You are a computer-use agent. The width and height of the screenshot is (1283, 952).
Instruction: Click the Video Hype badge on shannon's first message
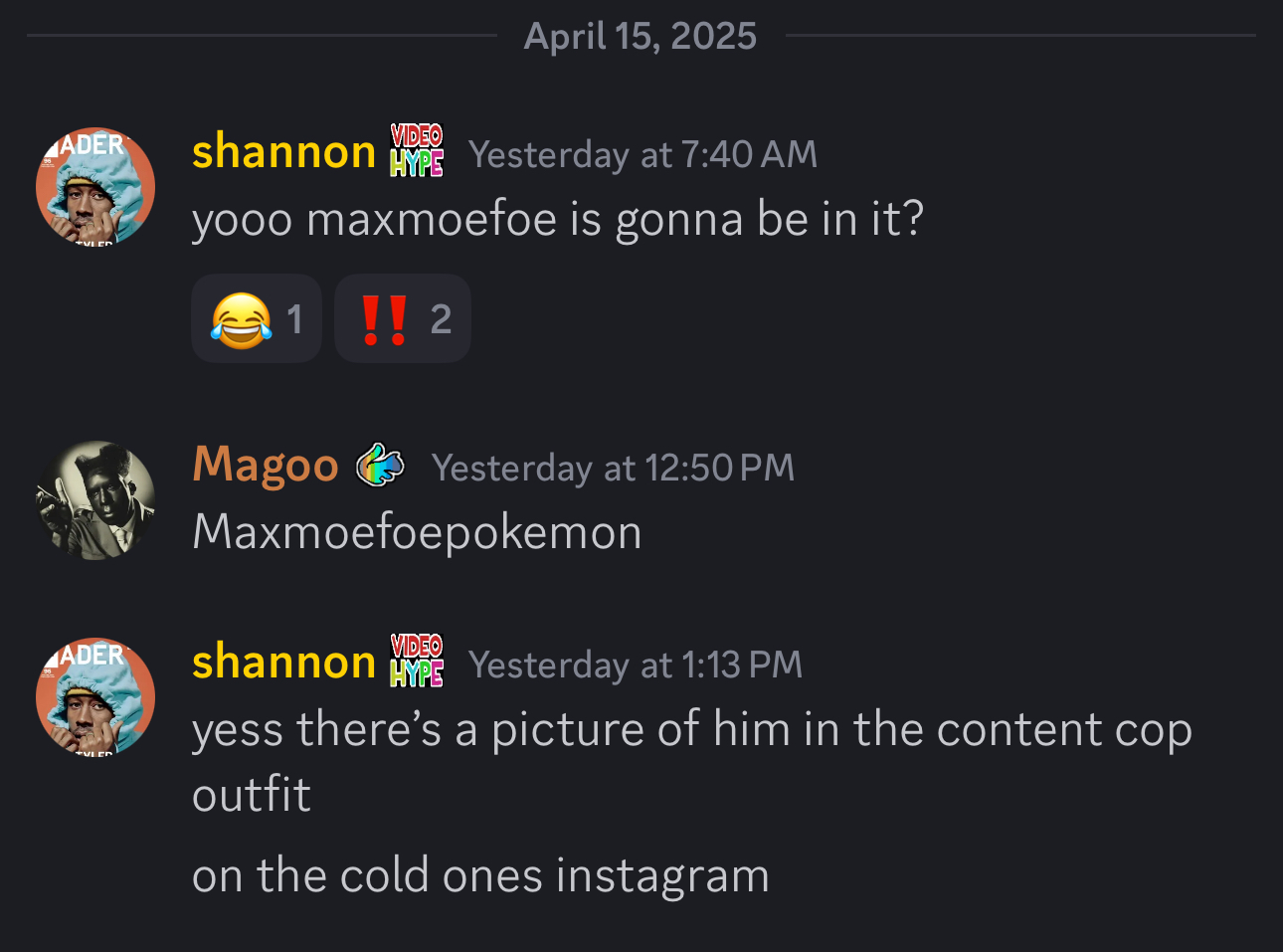417,151
